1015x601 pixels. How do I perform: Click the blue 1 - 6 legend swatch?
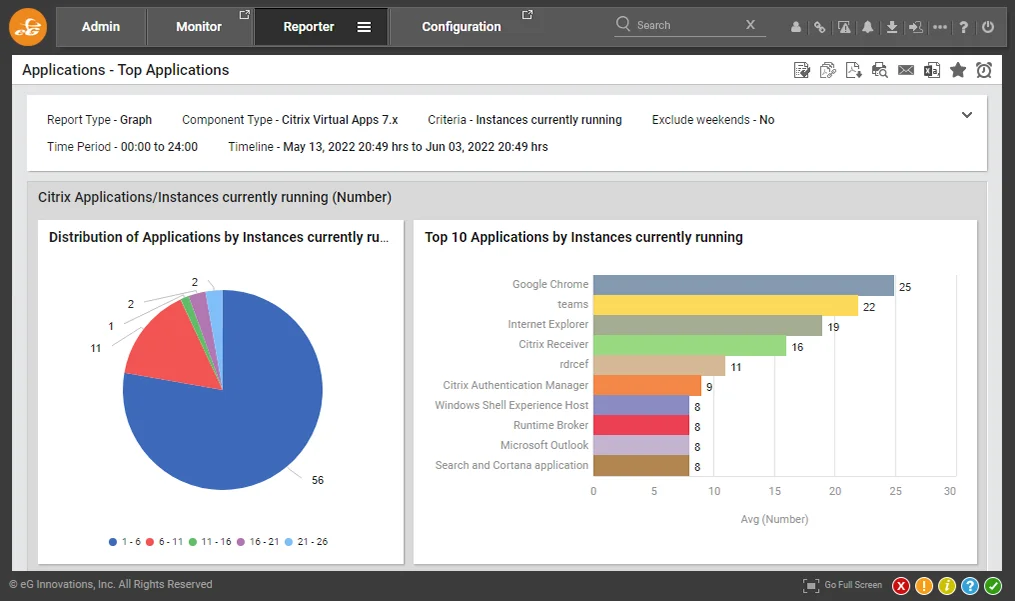pos(113,542)
